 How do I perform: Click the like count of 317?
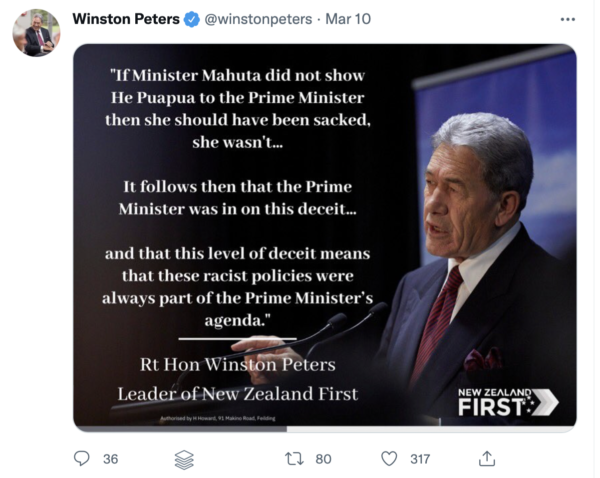(420, 459)
